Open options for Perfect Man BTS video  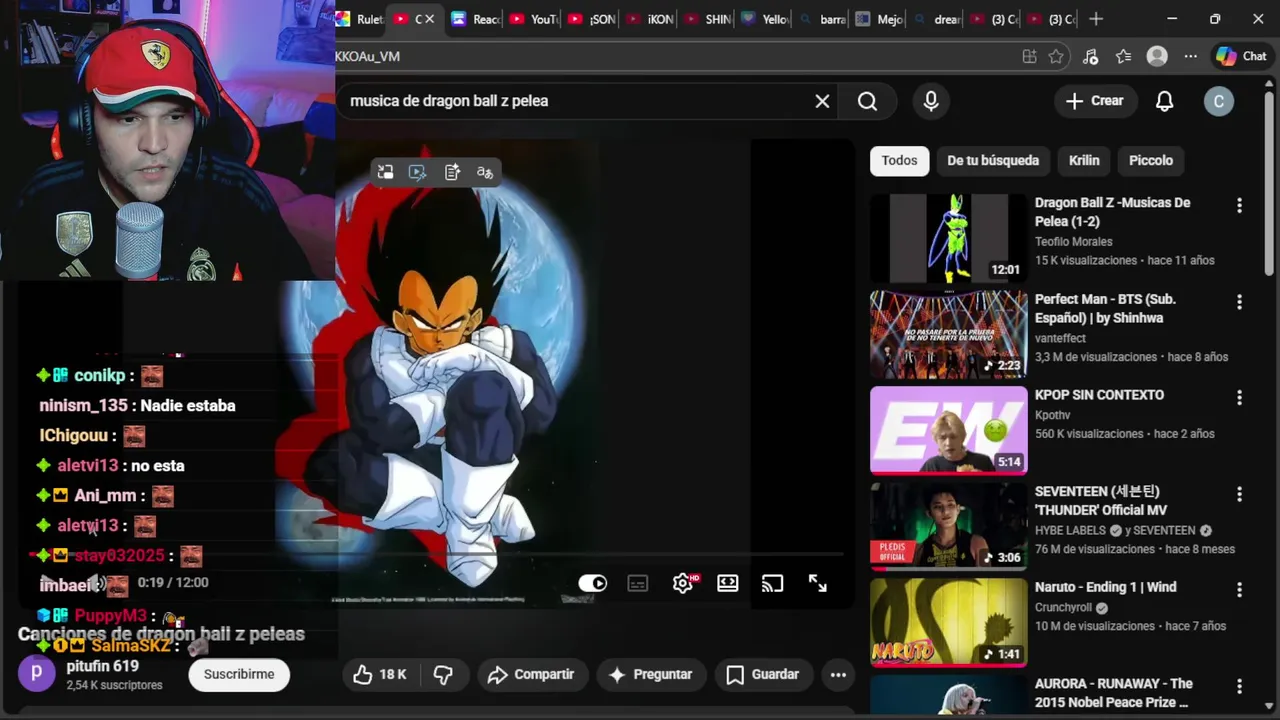(x=1239, y=302)
